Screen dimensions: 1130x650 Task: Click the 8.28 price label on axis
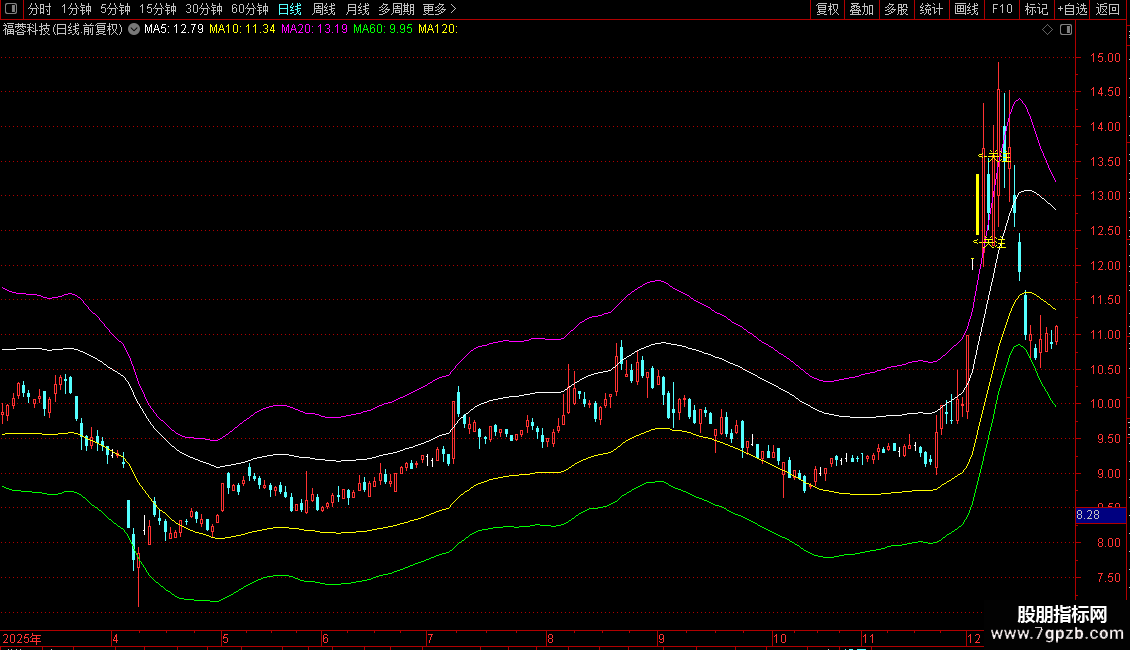pyautogui.click(x=1089, y=515)
